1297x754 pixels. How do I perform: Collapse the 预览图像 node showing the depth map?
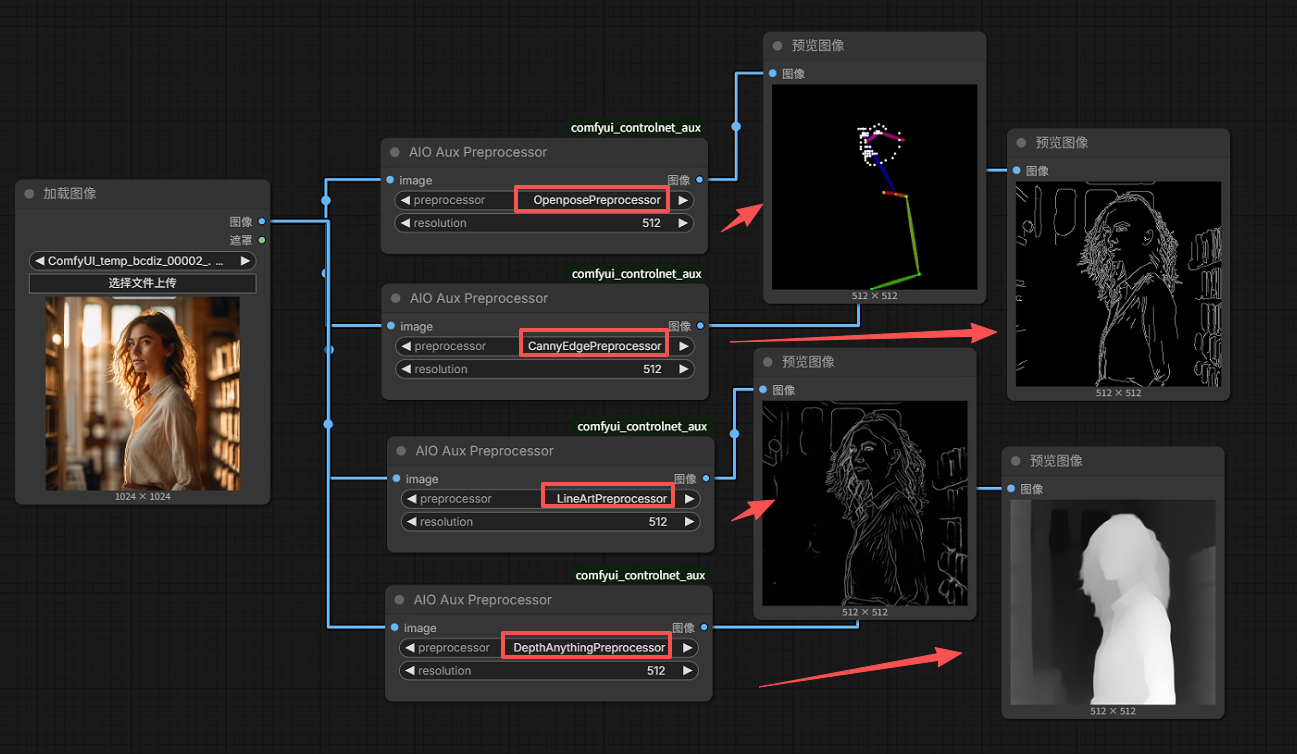point(1016,462)
